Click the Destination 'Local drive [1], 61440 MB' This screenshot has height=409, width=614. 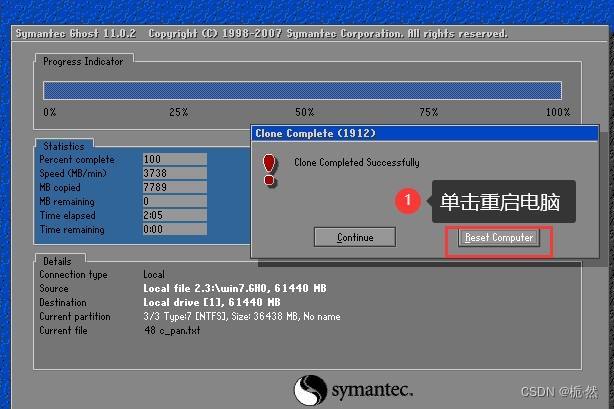click(212, 302)
